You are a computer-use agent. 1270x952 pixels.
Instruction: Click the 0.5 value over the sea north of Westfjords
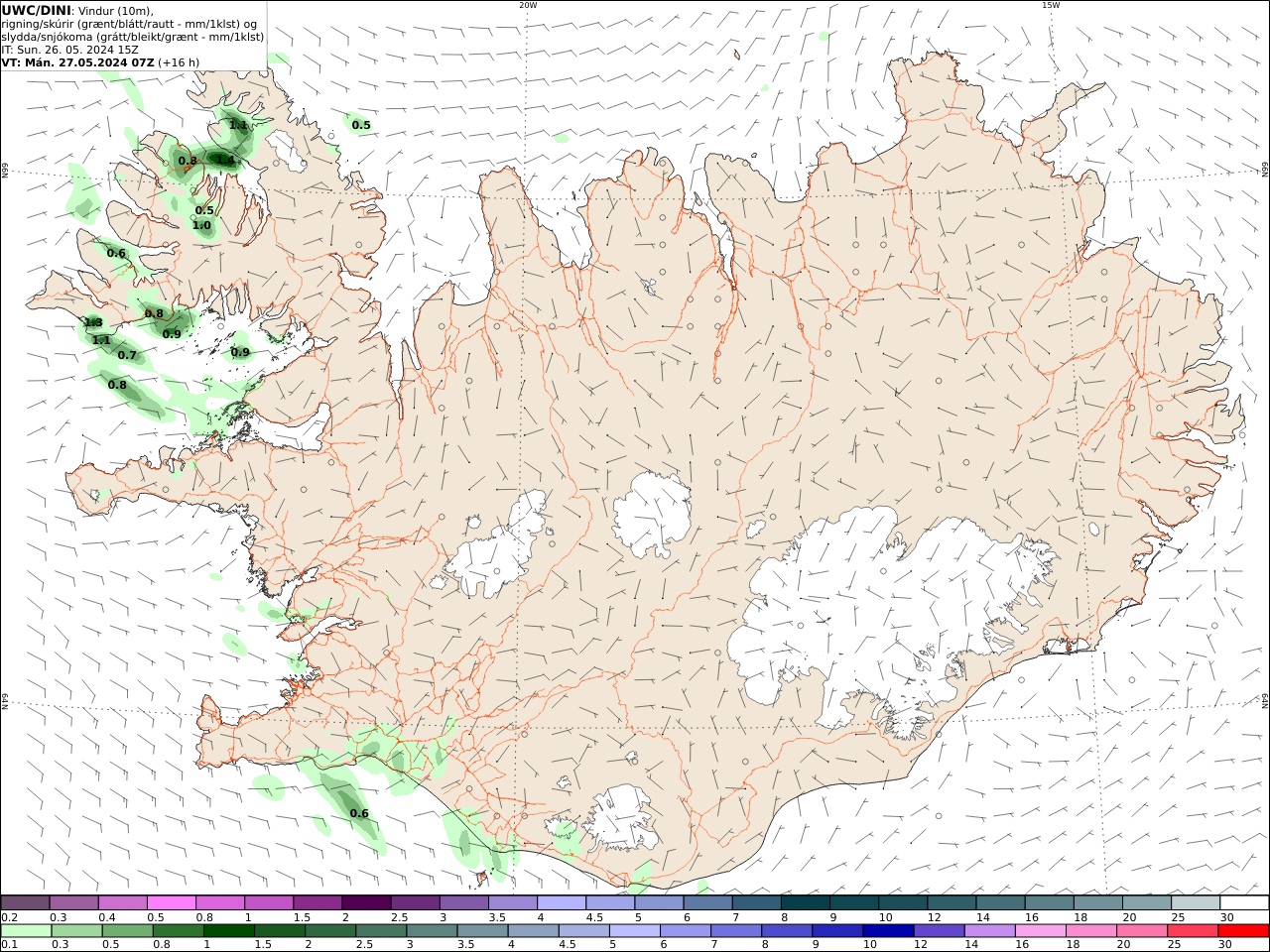[x=361, y=125]
